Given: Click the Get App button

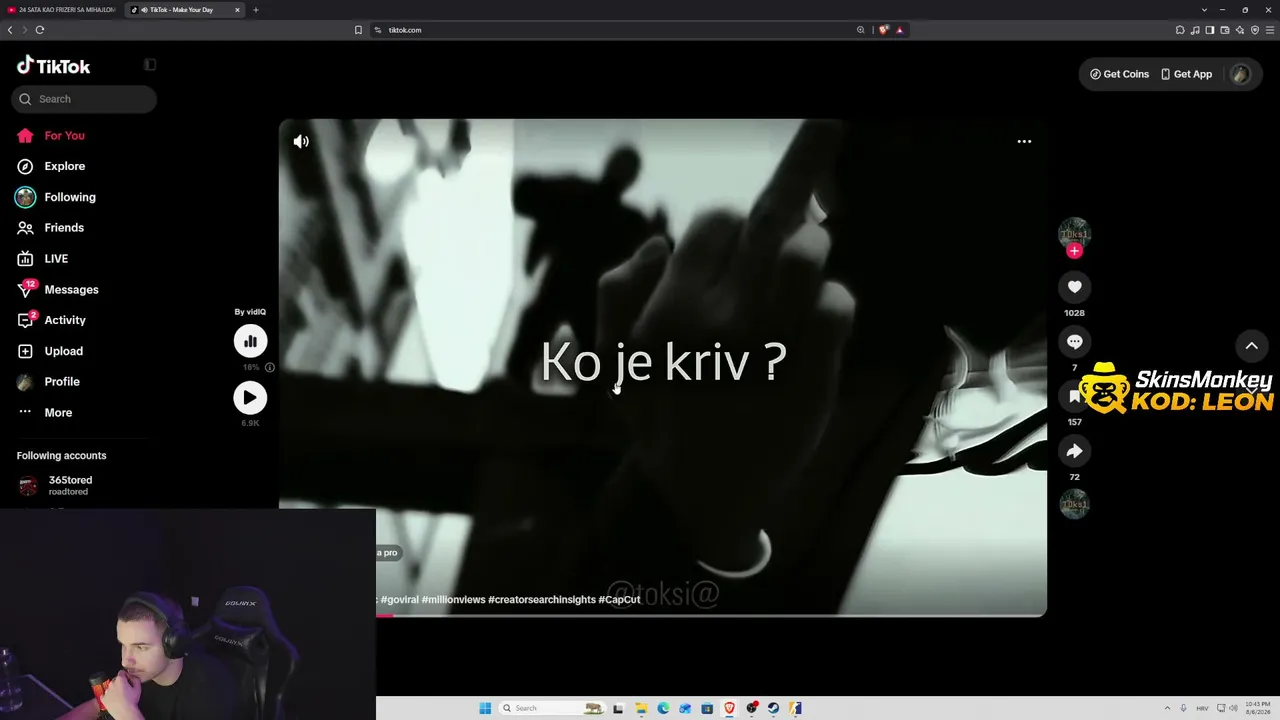Looking at the screenshot, I should tap(1186, 74).
